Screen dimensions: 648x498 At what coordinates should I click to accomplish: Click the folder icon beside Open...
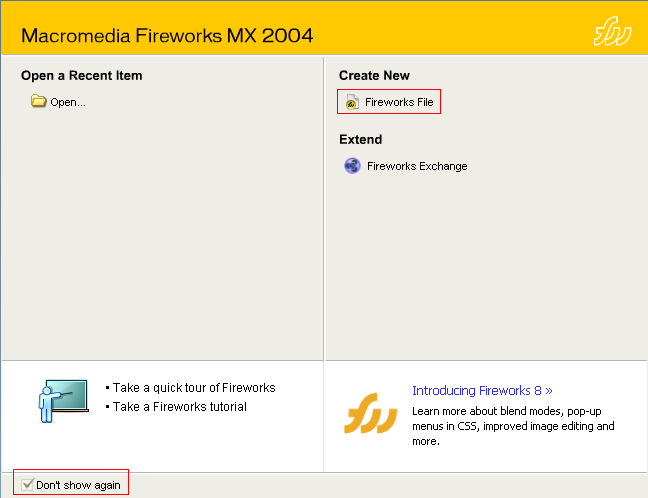point(39,101)
